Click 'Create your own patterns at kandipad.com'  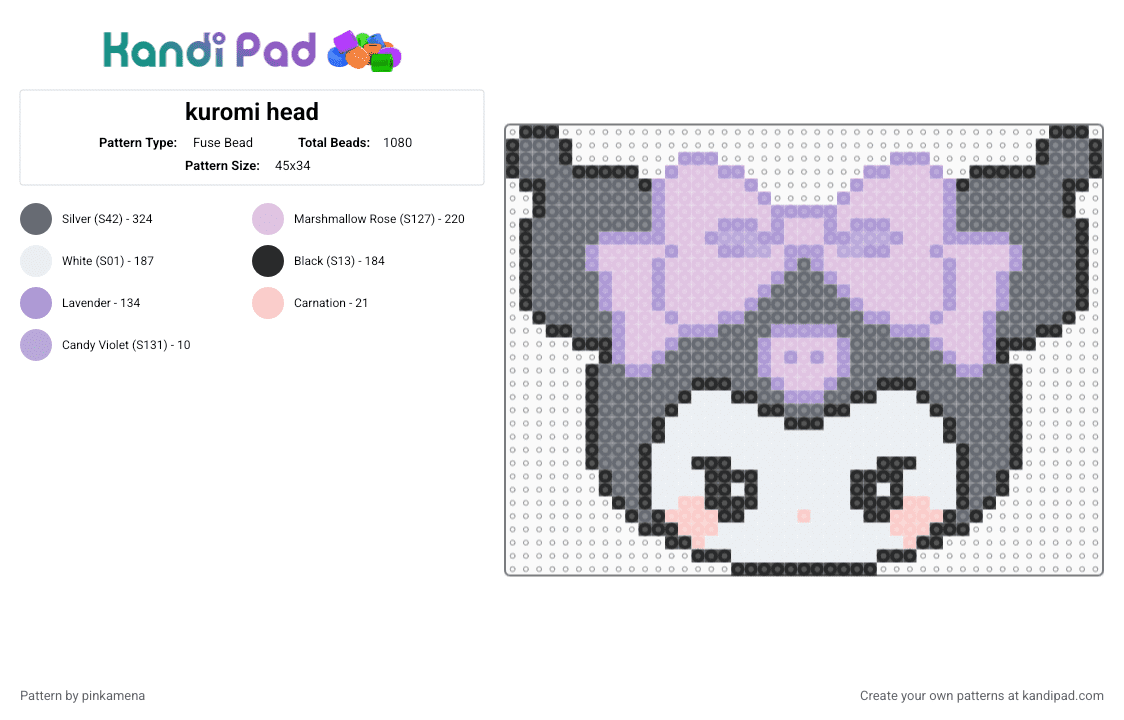pos(981,696)
